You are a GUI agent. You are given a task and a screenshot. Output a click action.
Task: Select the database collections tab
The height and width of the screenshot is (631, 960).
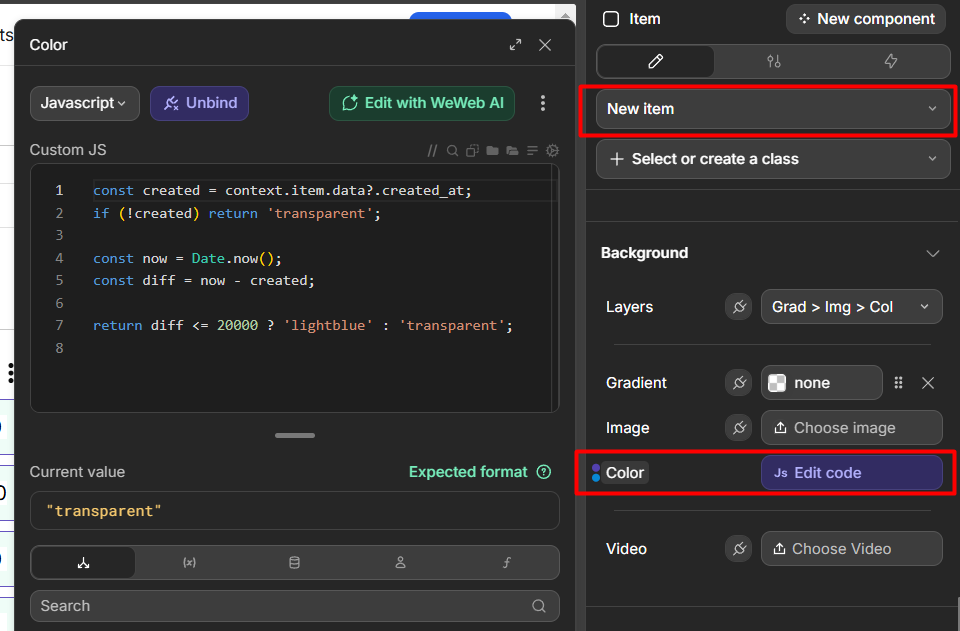tap(294, 562)
